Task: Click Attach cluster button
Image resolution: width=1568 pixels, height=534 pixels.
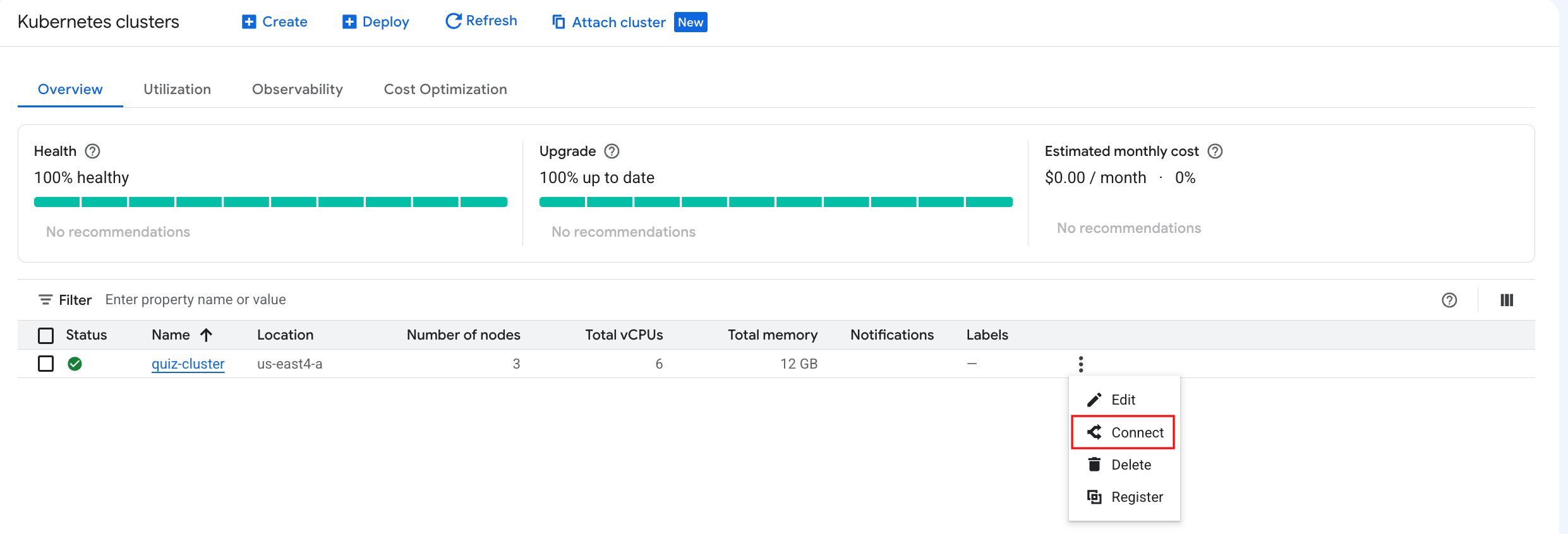Action: click(x=609, y=22)
